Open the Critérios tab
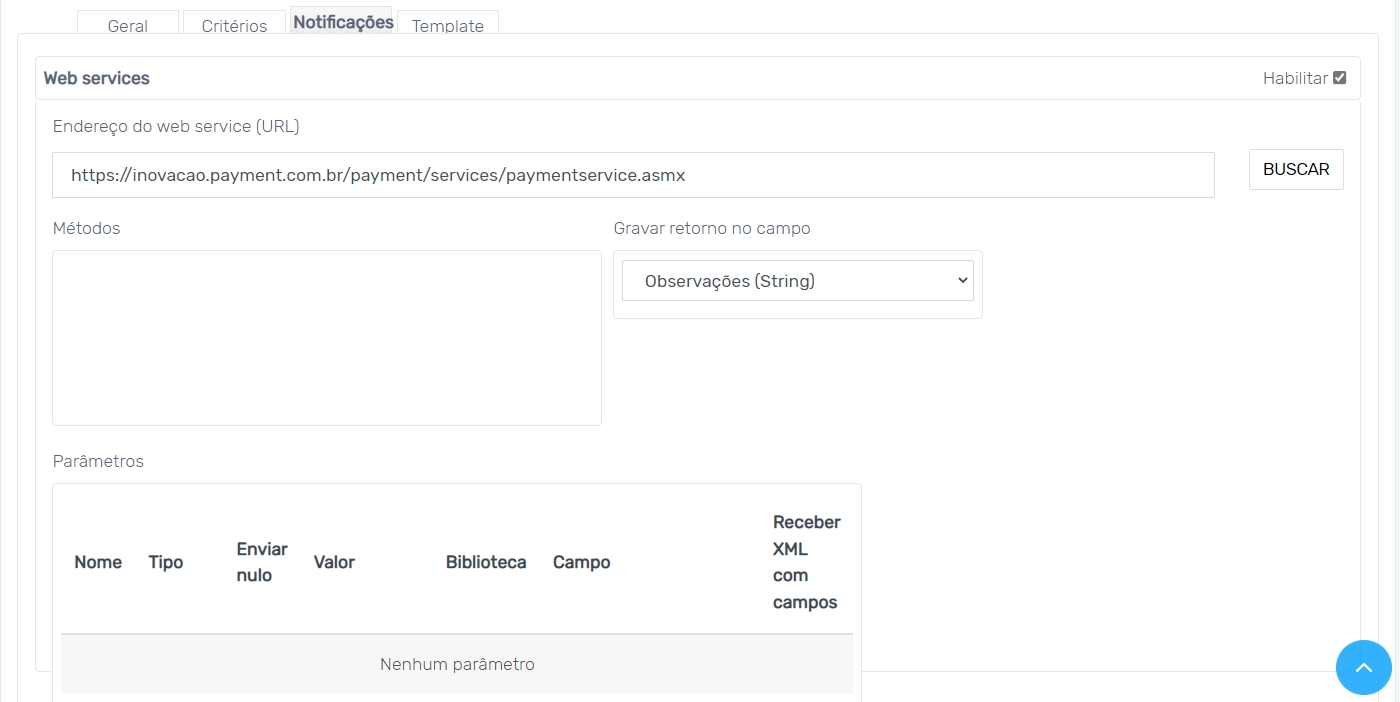Screen dimensions: 1400x702 [x=234, y=26]
